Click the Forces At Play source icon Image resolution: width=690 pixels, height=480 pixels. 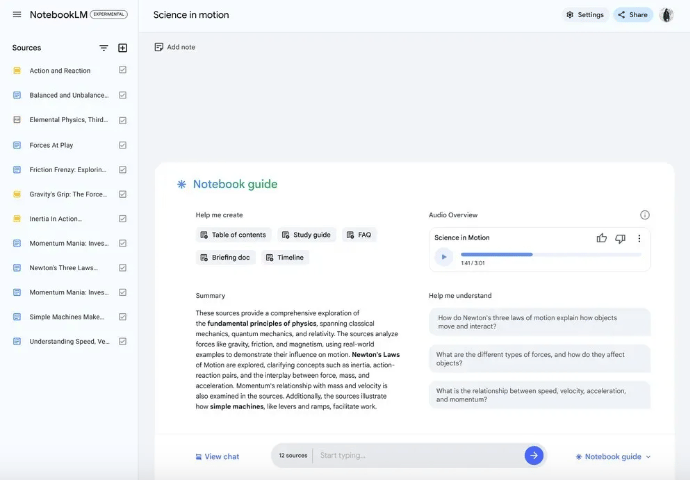click(x=17, y=145)
